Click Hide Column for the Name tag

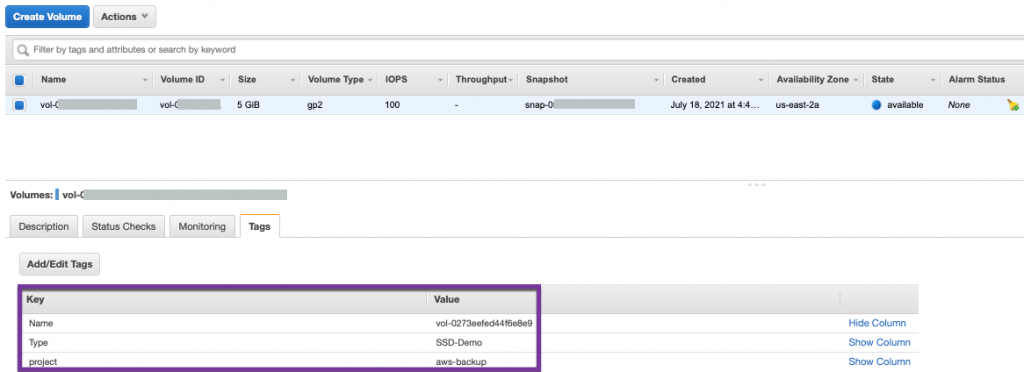(877, 323)
